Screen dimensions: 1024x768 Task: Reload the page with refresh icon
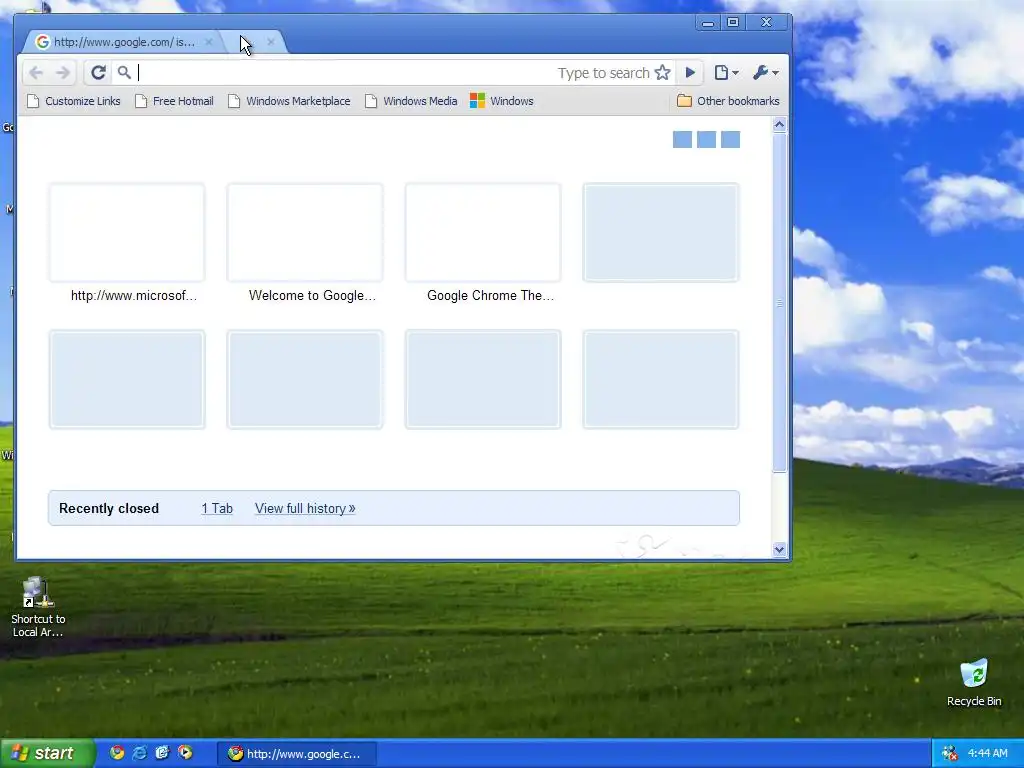coord(98,72)
